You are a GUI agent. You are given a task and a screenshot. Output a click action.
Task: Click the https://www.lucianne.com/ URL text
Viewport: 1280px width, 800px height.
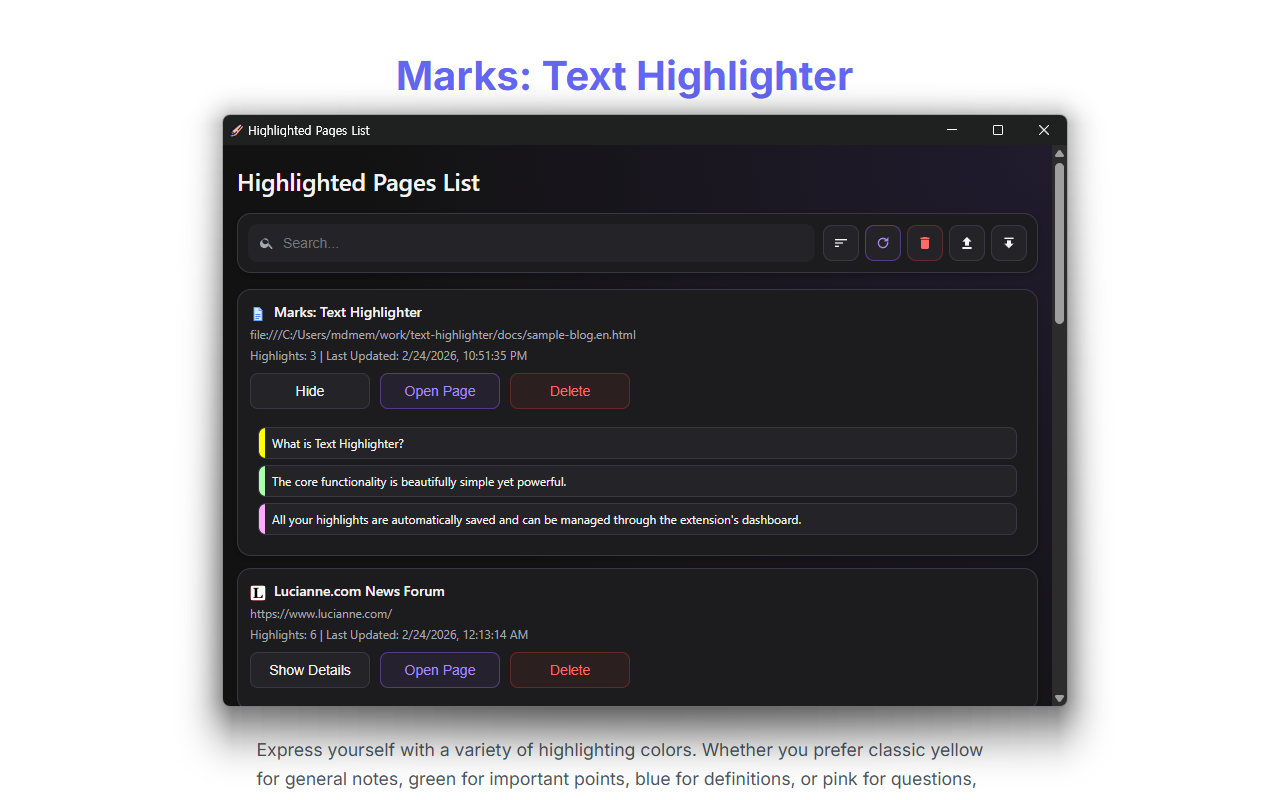tap(321, 614)
